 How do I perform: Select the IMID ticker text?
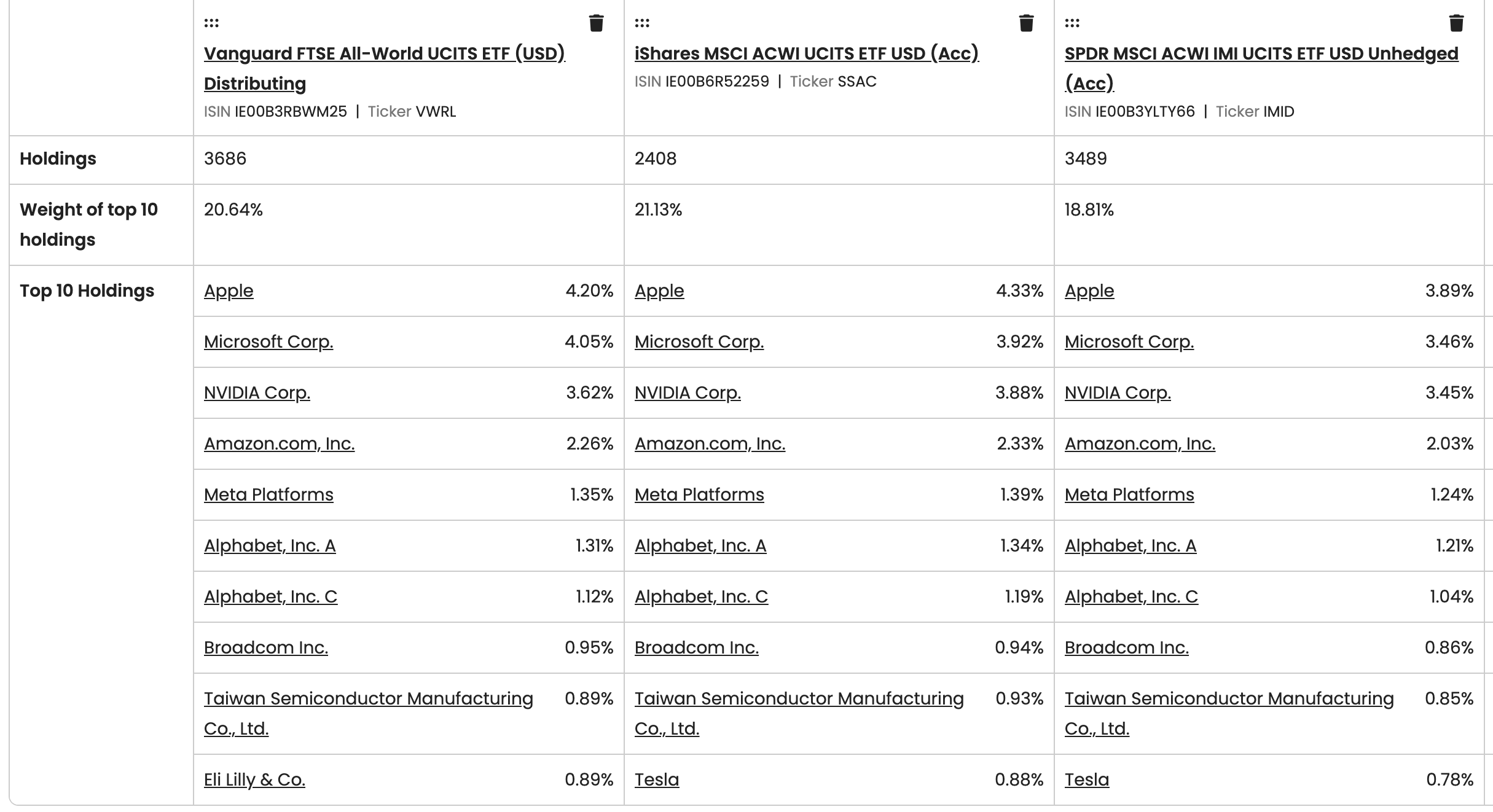(x=1279, y=112)
